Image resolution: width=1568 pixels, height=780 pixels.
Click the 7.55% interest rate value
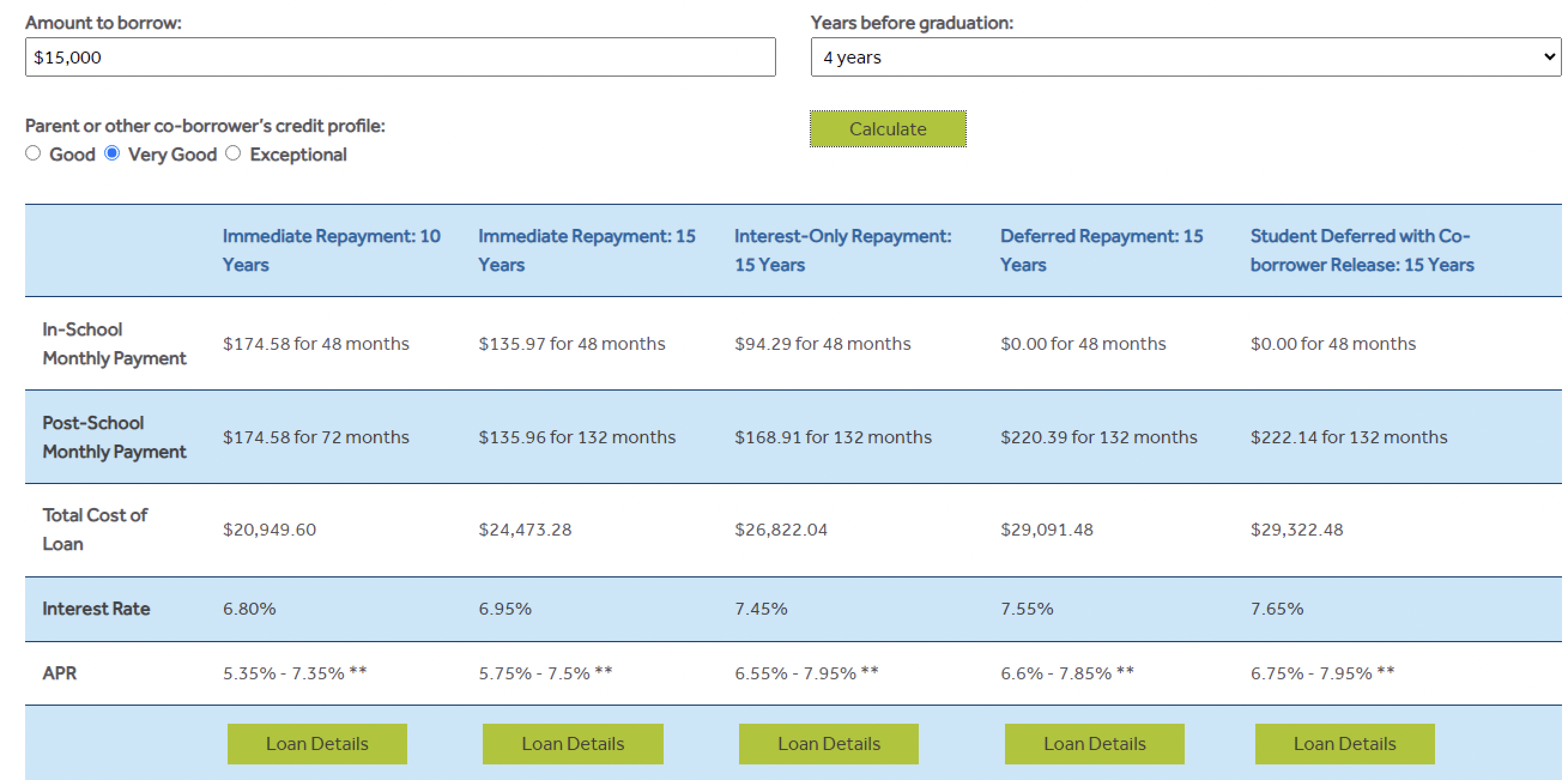point(1027,609)
